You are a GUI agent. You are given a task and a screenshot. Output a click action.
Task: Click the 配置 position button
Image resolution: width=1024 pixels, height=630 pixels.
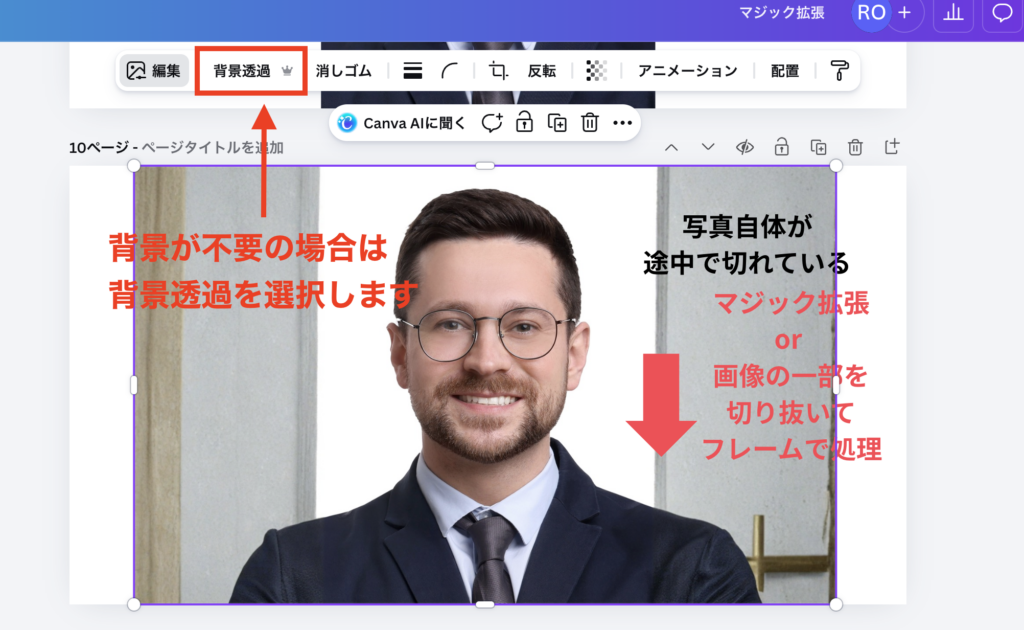tap(784, 71)
